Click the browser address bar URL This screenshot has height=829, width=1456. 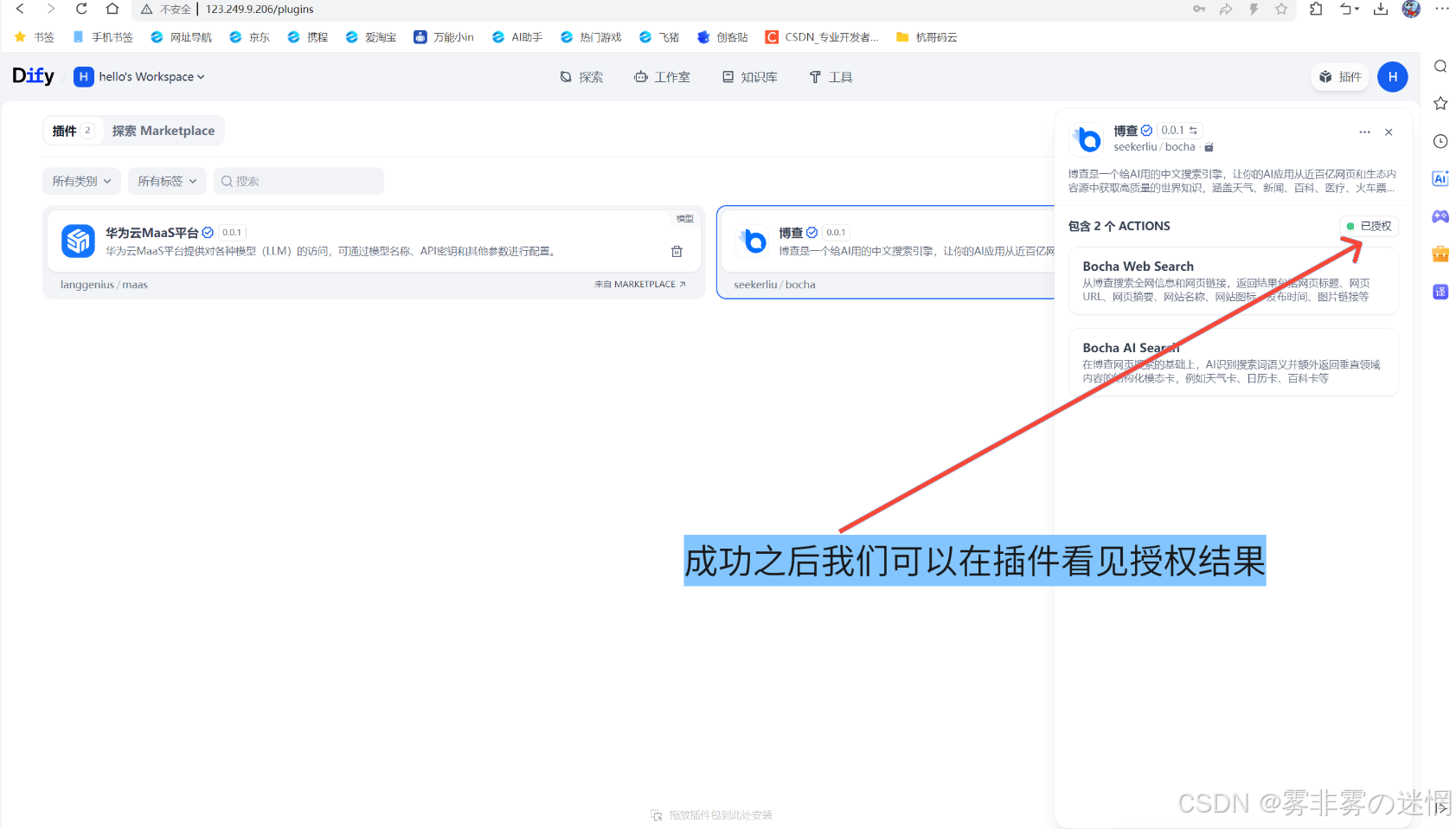260,9
